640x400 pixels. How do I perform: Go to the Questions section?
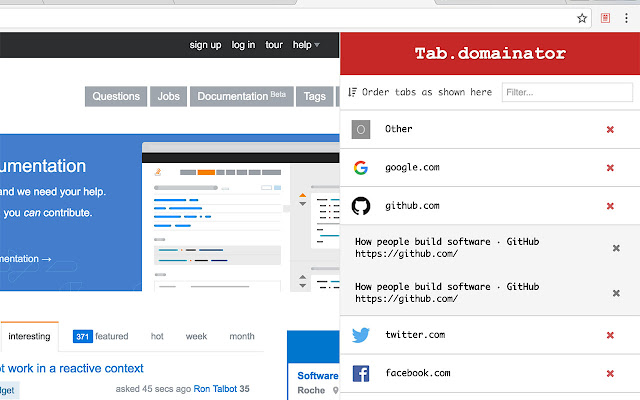click(x=116, y=96)
